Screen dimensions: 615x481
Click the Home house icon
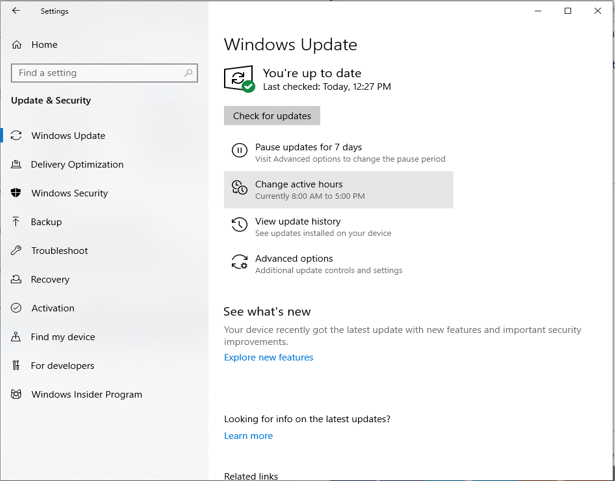coord(16,45)
